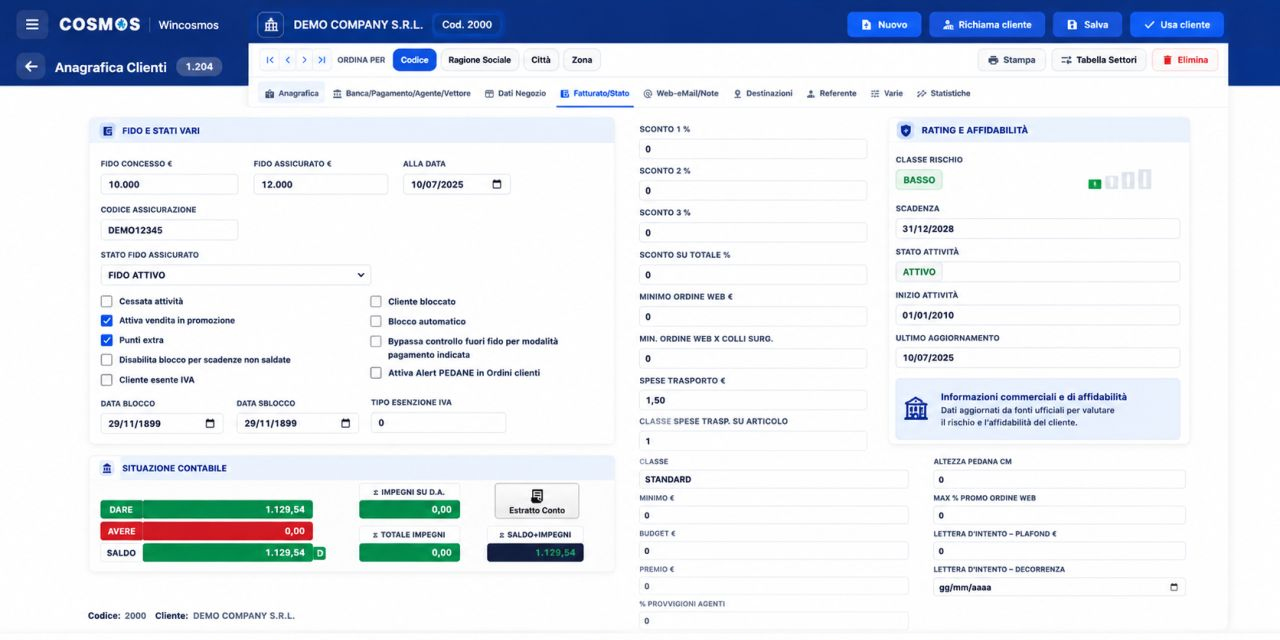This screenshot has height=640, width=1280.
Task: Click the Fido e Stati Vari header icon
Action: 108,131
